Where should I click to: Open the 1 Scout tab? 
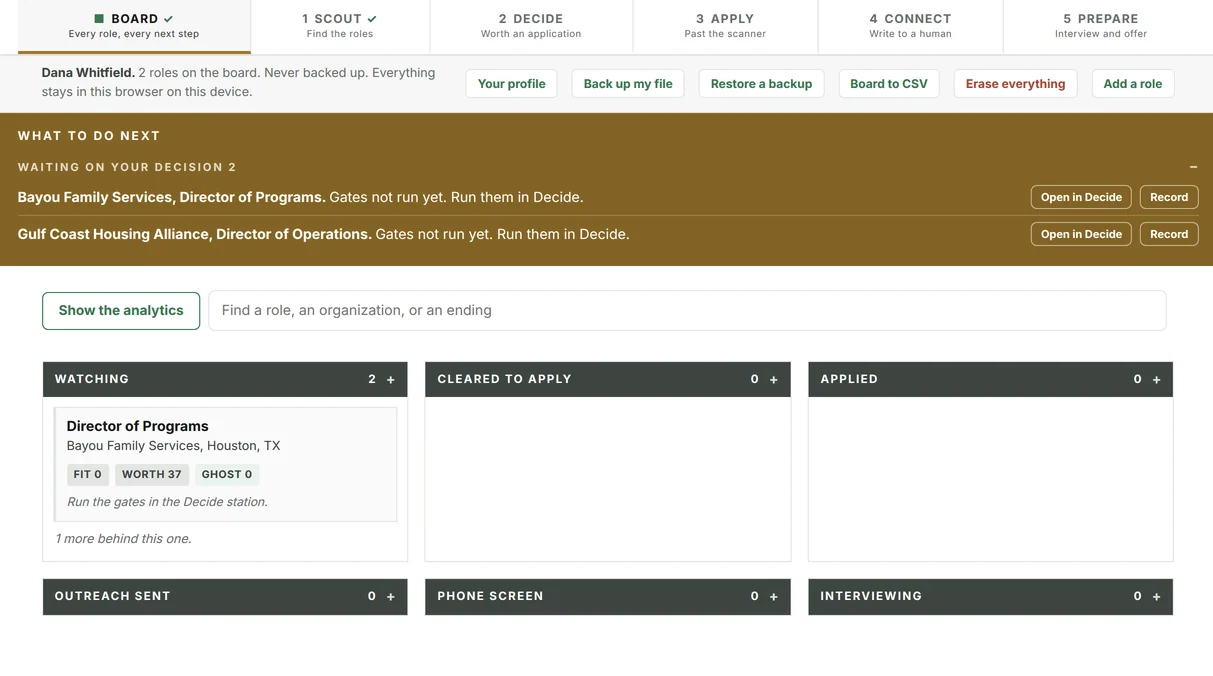340,26
